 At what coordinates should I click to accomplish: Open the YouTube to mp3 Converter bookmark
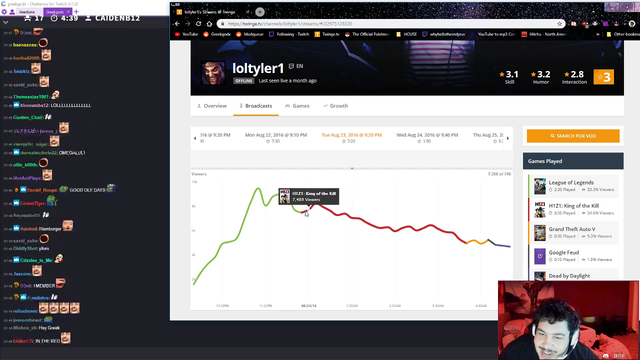pyautogui.click(x=493, y=34)
